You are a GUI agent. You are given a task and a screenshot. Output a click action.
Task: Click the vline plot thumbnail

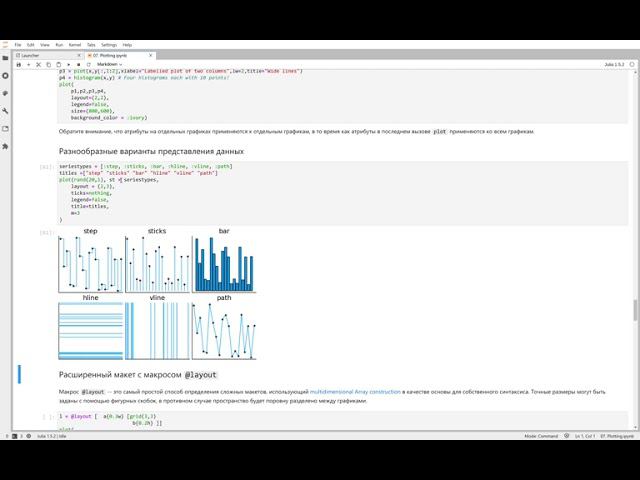(x=157, y=328)
